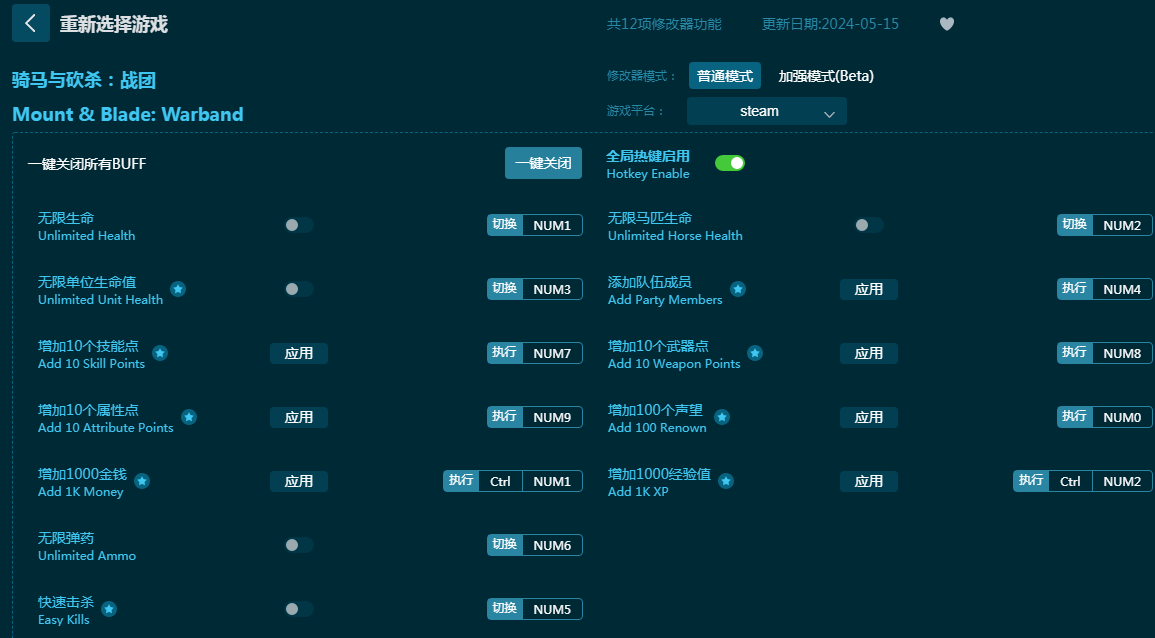Click NUM9 hotkey field for Attribute Points
This screenshot has width=1155, height=638.
[x=552, y=418]
